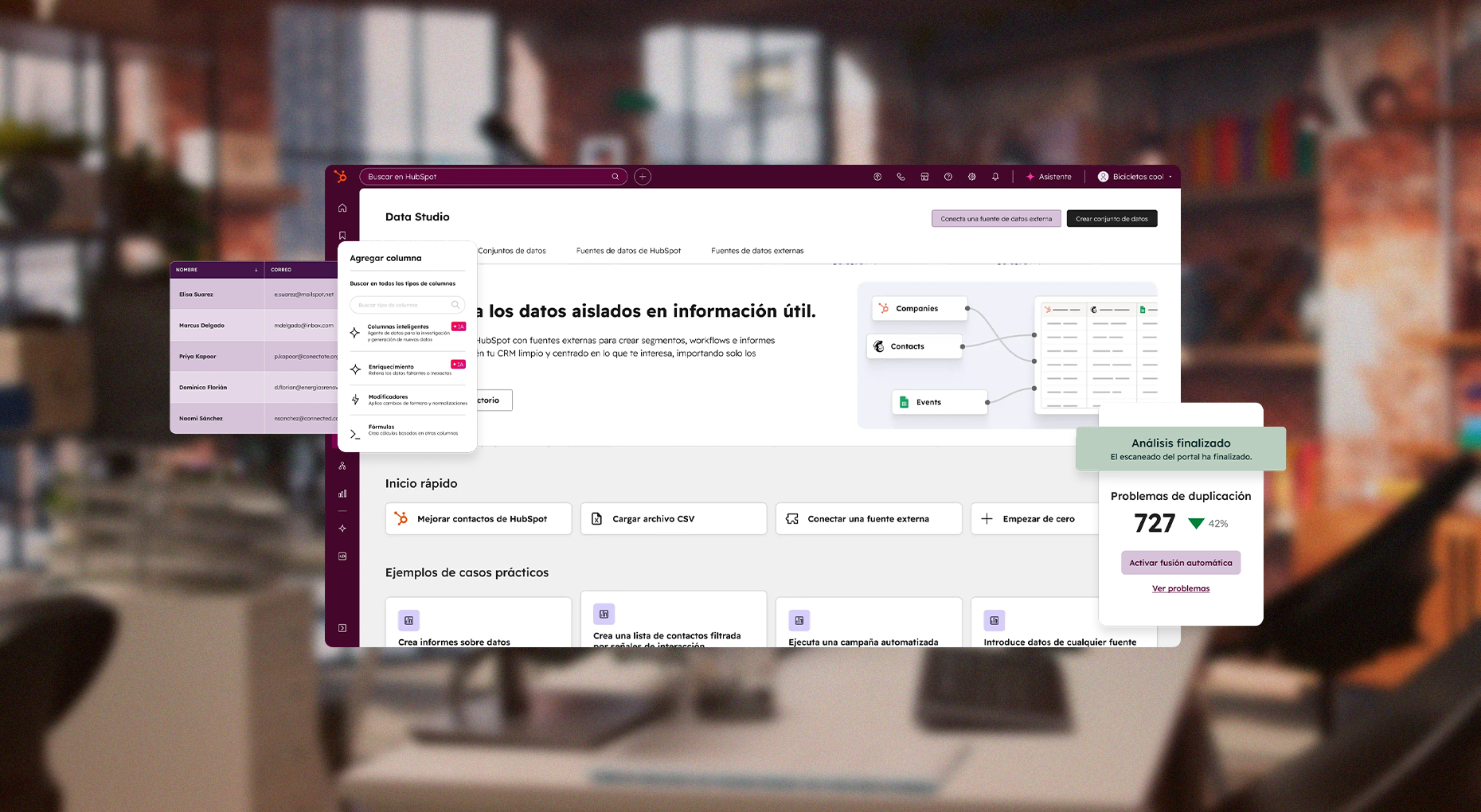Click the HubSpot sprocket logo
This screenshot has width=1481, height=812.
point(341,177)
